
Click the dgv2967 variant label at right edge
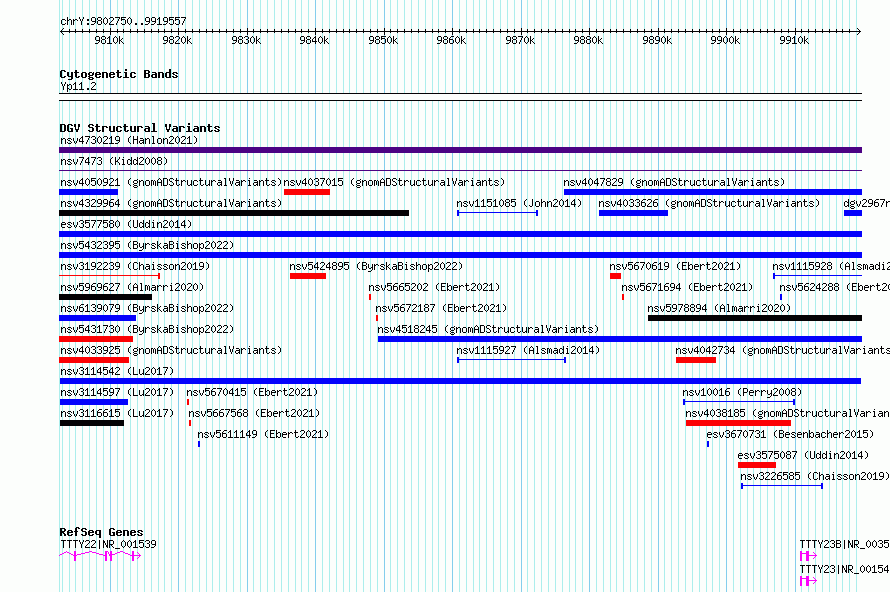[866, 203]
